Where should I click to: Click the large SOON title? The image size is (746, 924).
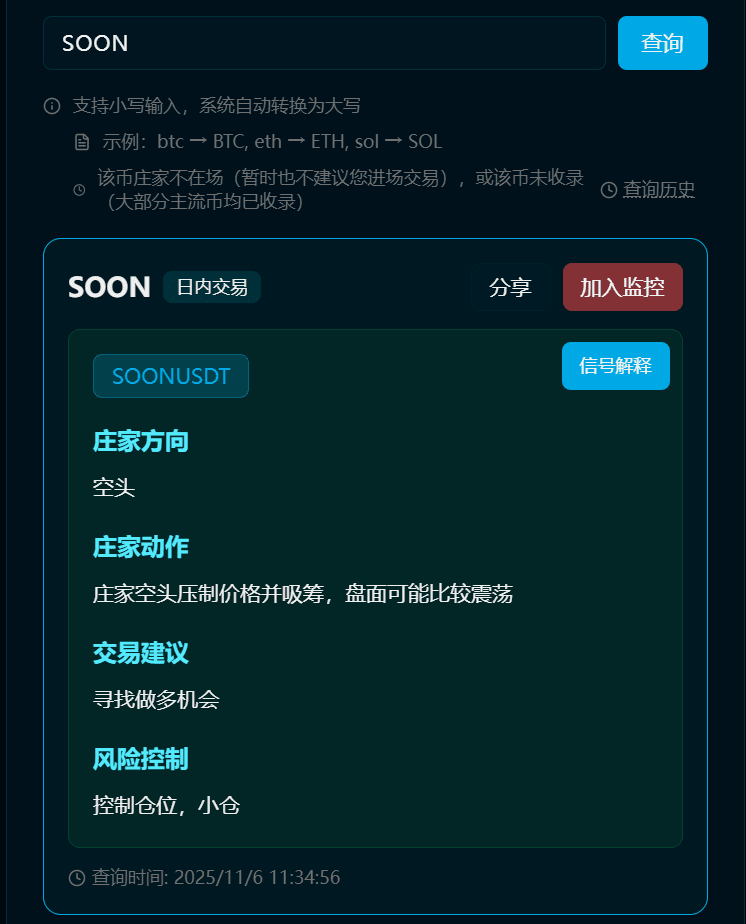[x=110, y=287]
